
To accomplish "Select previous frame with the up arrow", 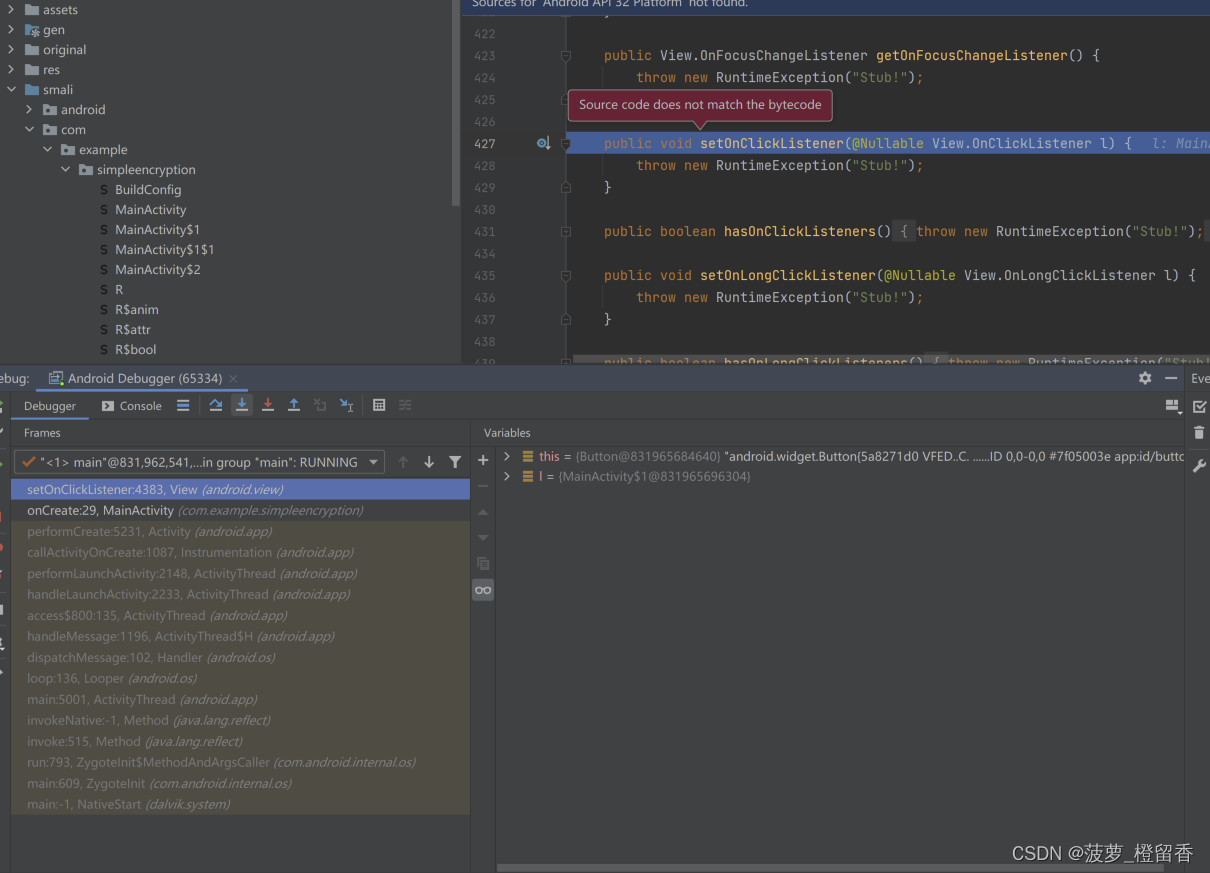I will [x=403, y=462].
